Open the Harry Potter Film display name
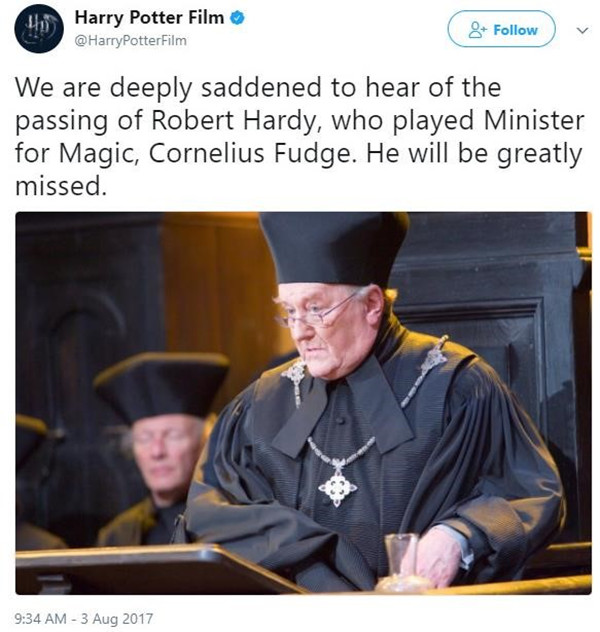Screen dimensions: 600x632 [149, 17]
